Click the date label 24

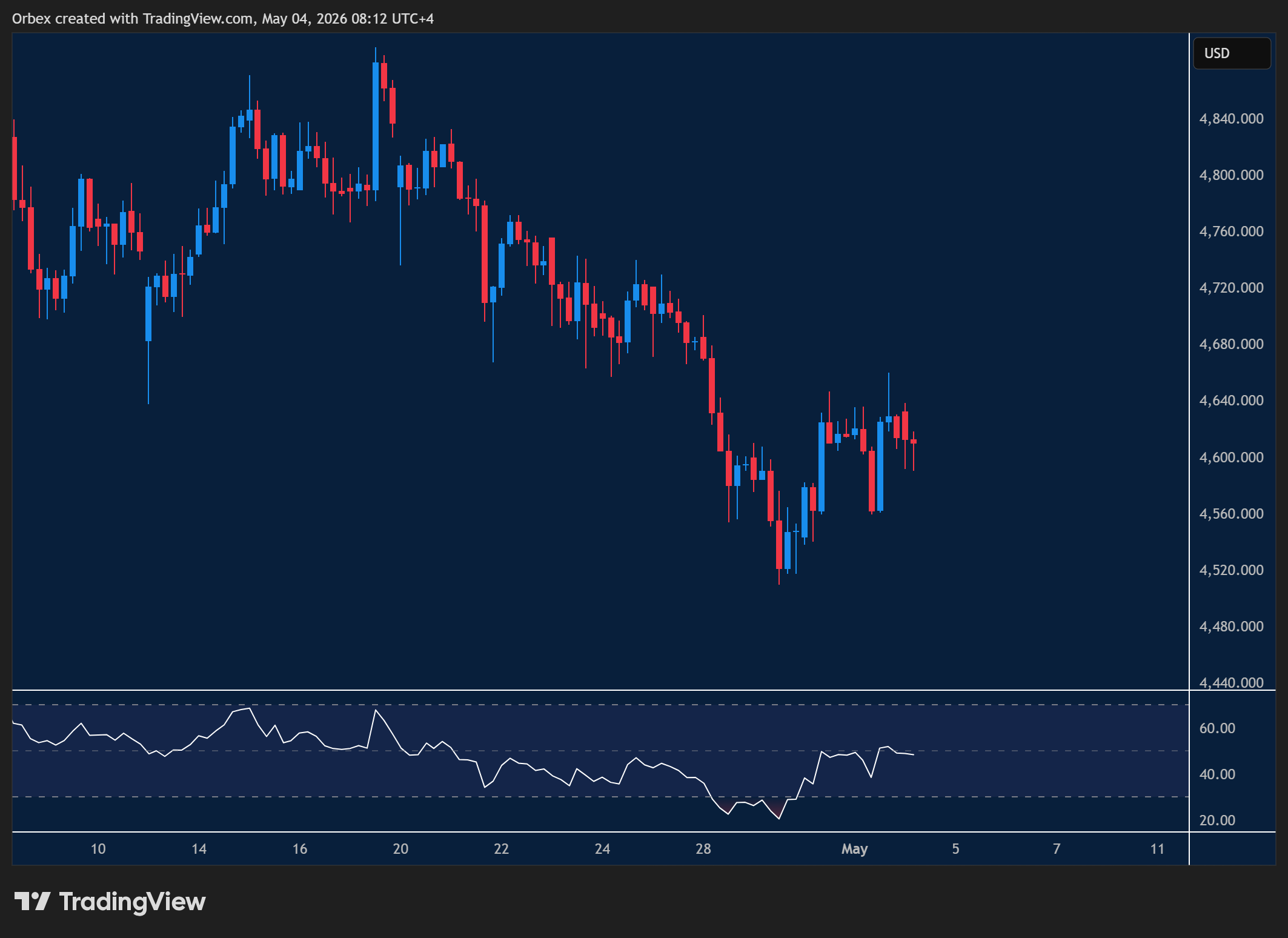(602, 848)
